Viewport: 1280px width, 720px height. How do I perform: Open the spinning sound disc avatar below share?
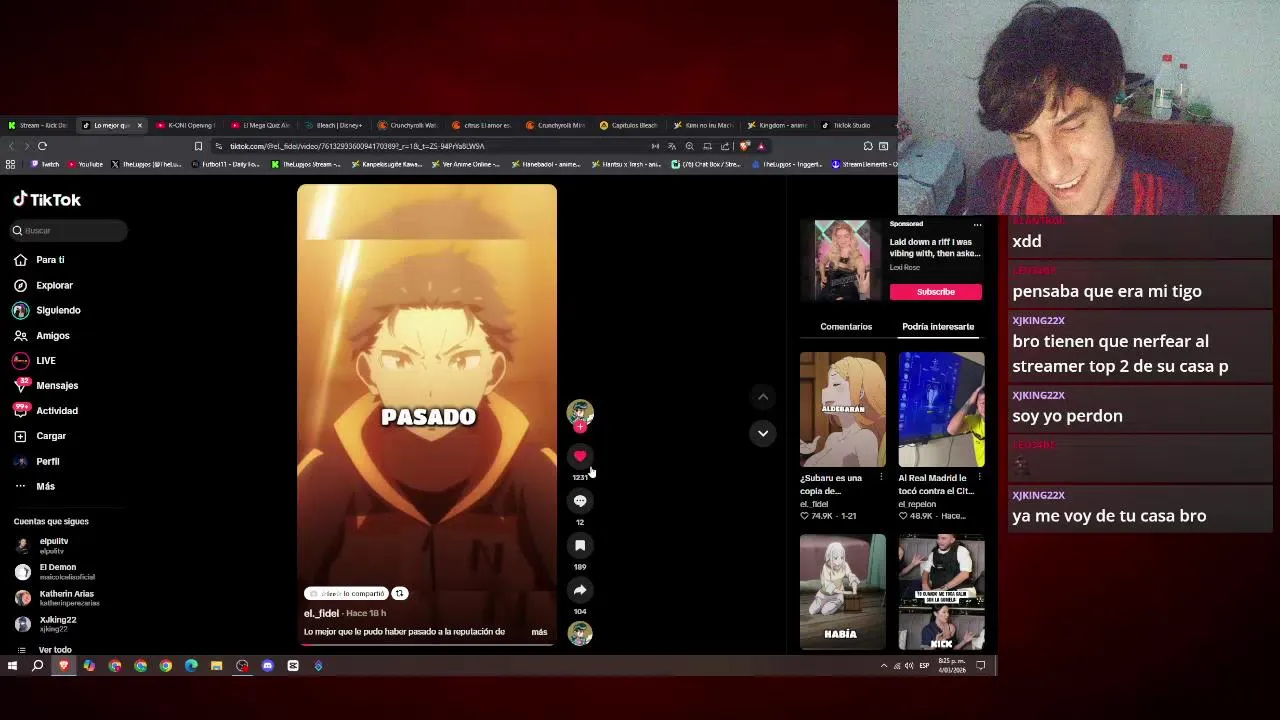pyautogui.click(x=580, y=633)
